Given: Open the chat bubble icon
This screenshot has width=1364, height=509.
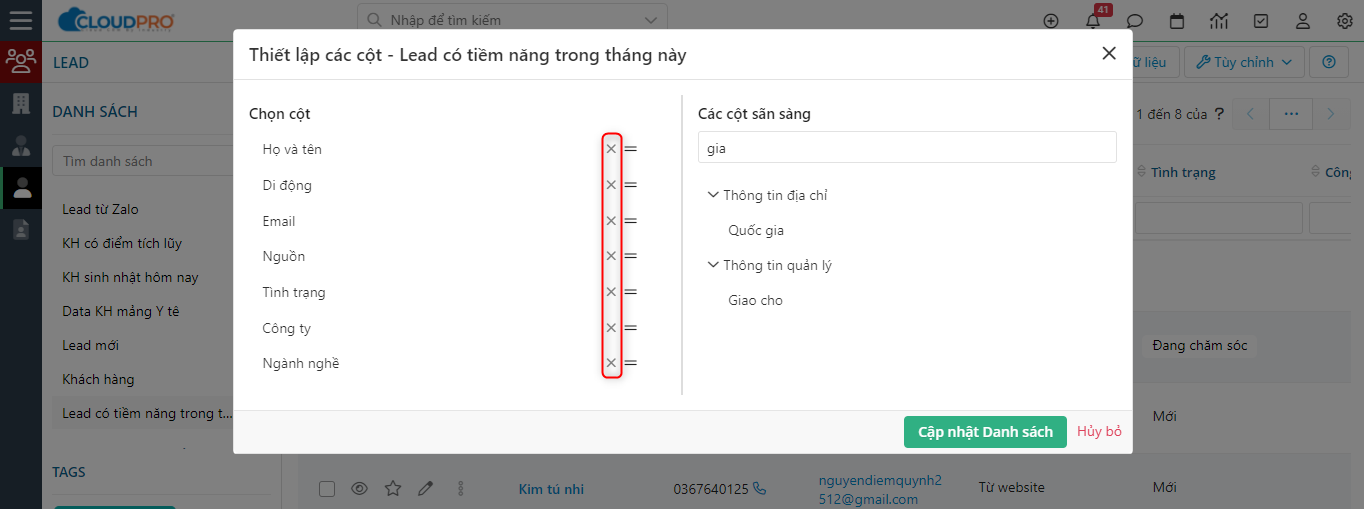Looking at the screenshot, I should point(1135,20).
